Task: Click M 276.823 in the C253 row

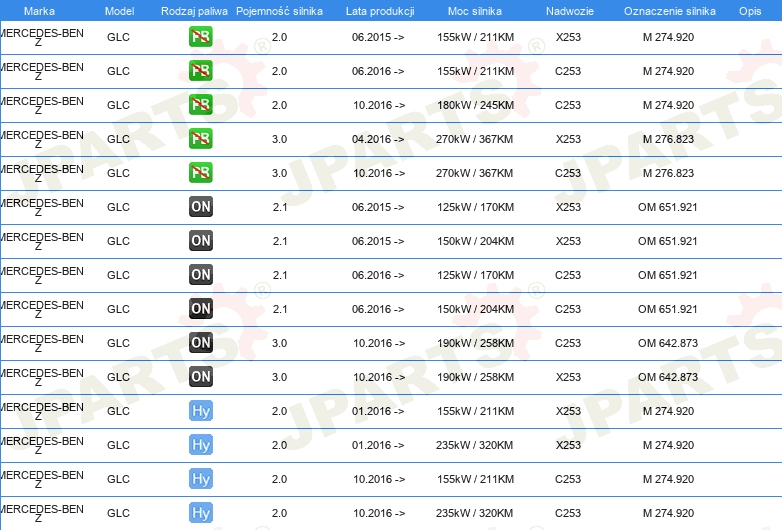Action: pyautogui.click(x=668, y=173)
